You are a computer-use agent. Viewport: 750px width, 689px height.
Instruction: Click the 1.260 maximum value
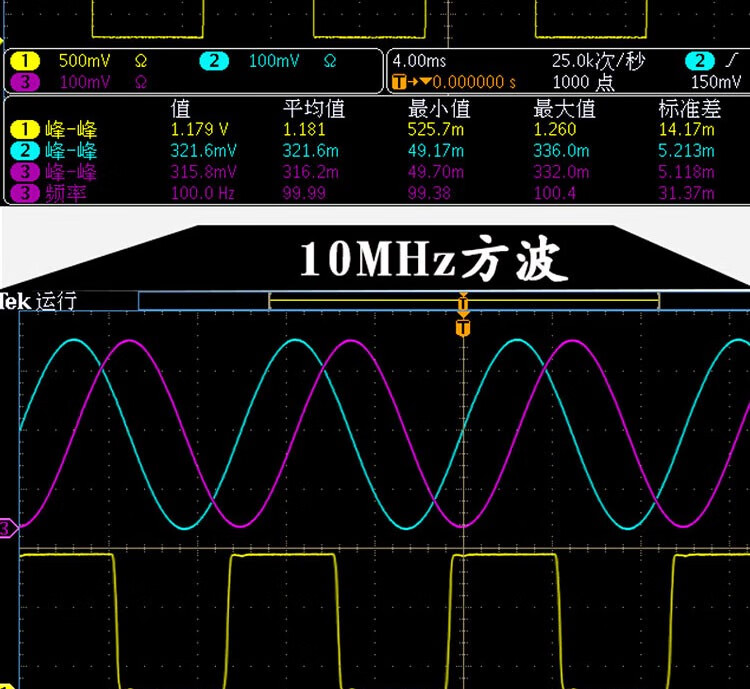(x=555, y=129)
